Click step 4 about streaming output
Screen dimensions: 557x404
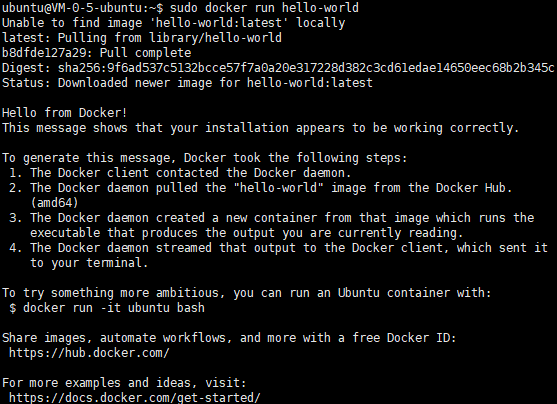pos(278,255)
